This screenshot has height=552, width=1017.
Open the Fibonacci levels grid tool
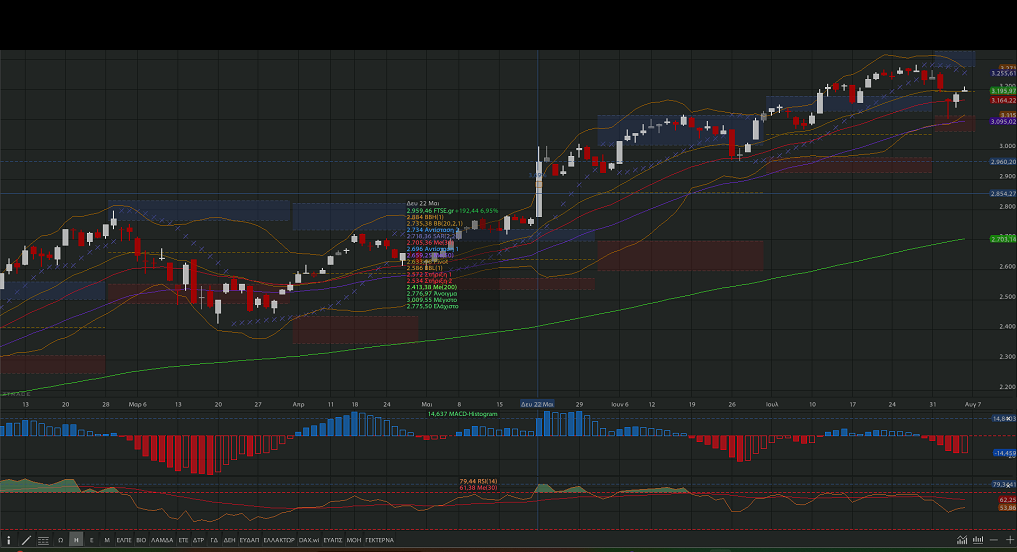point(43,540)
